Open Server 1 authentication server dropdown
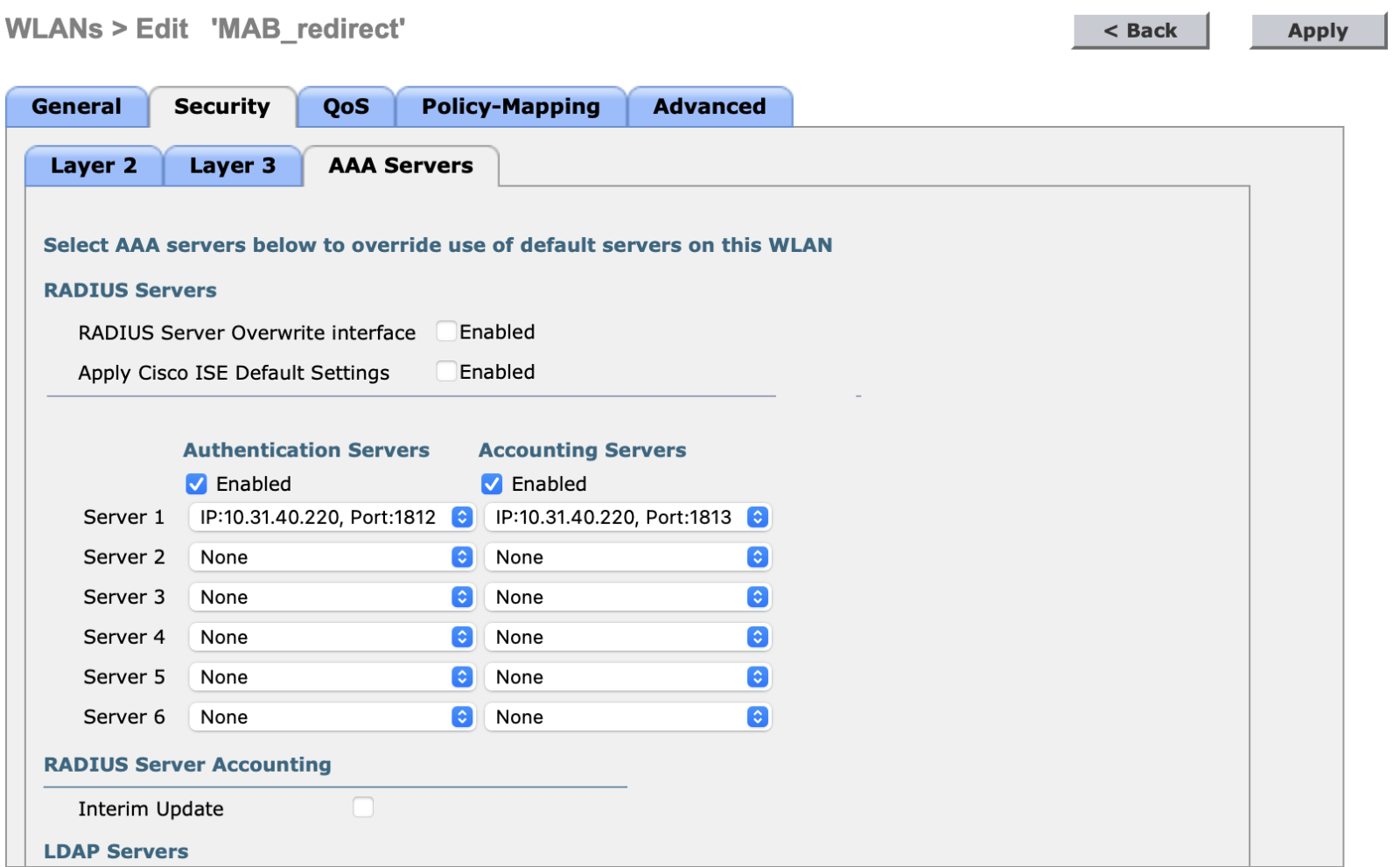Screen dimensions: 1400x867 pos(332,517)
